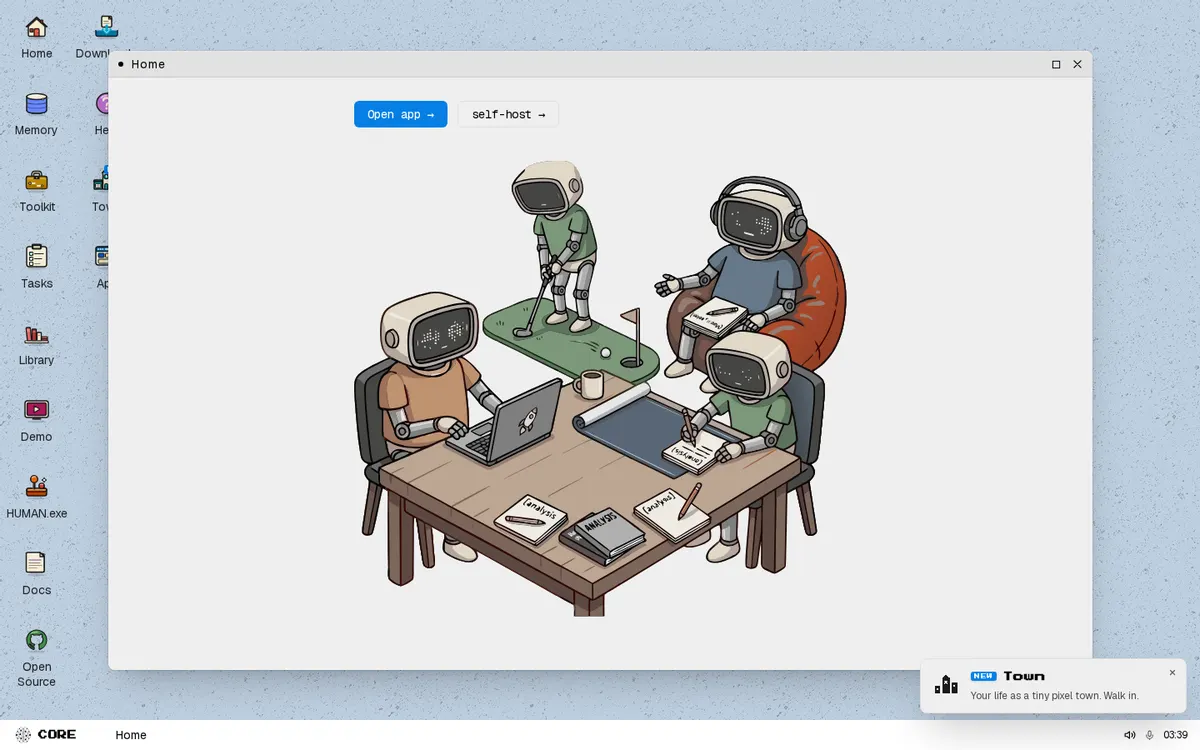The width and height of the screenshot is (1200, 750).
Task: Click "Your life as a tiny pixel town" text
Action: 1034,695
